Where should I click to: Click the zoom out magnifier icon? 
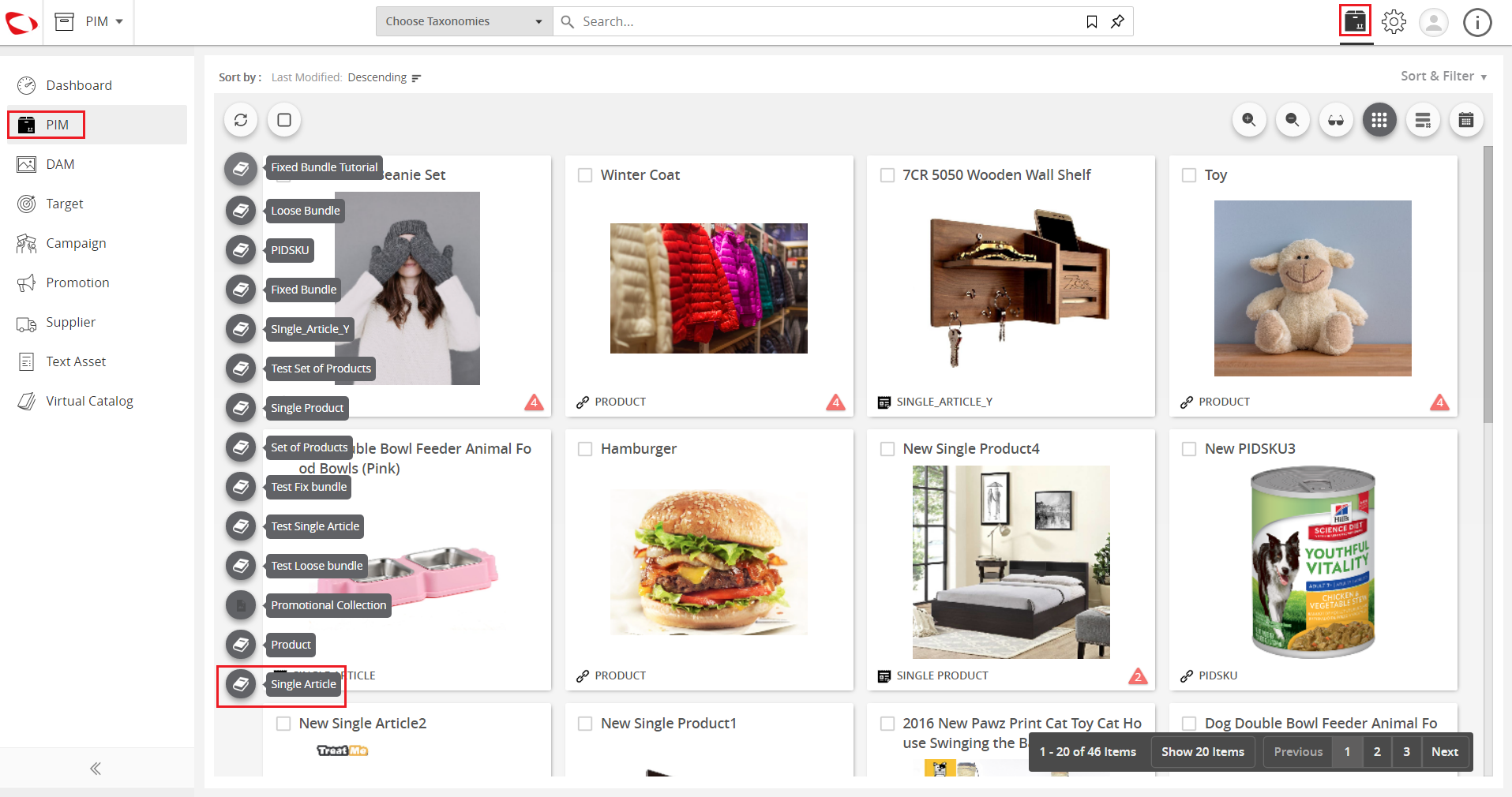point(1293,120)
